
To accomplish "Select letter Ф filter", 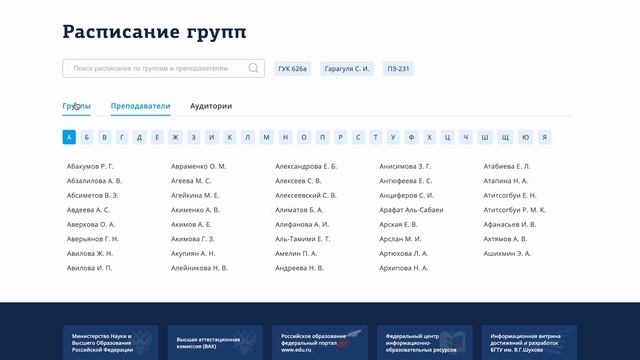I will click(x=411, y=137).
